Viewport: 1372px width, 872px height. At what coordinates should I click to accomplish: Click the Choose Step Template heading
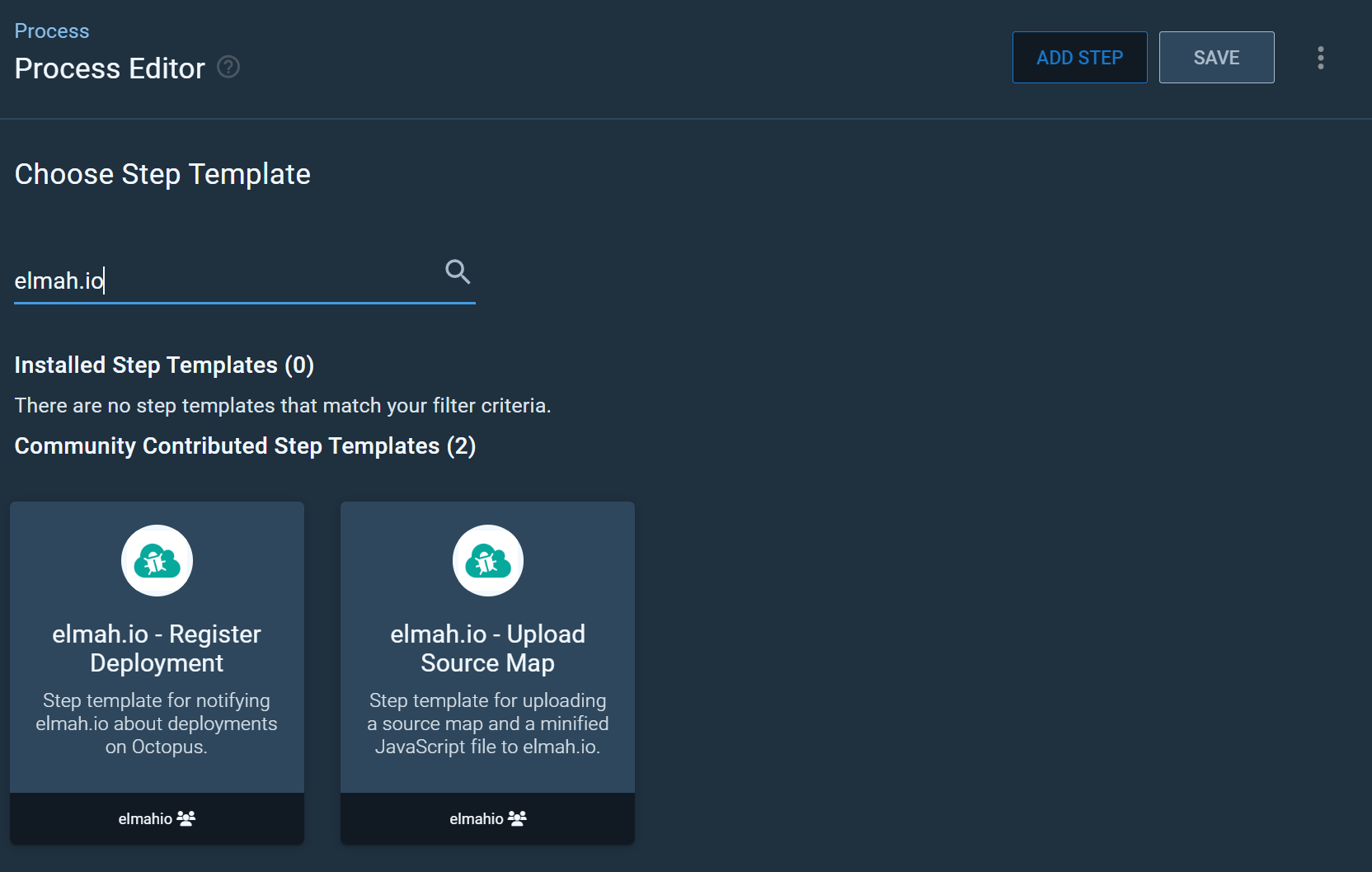[x=162, y=174]
